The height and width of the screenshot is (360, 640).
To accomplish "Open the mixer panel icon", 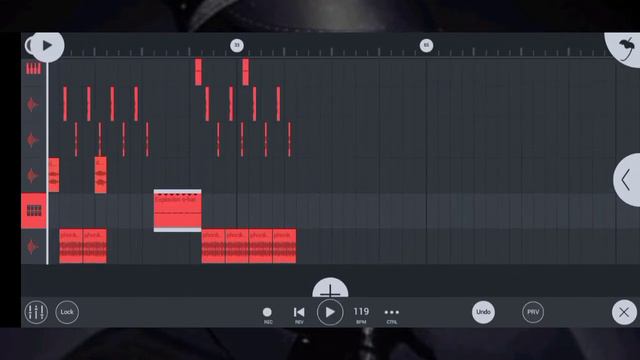I will click(x=36, y=312).
